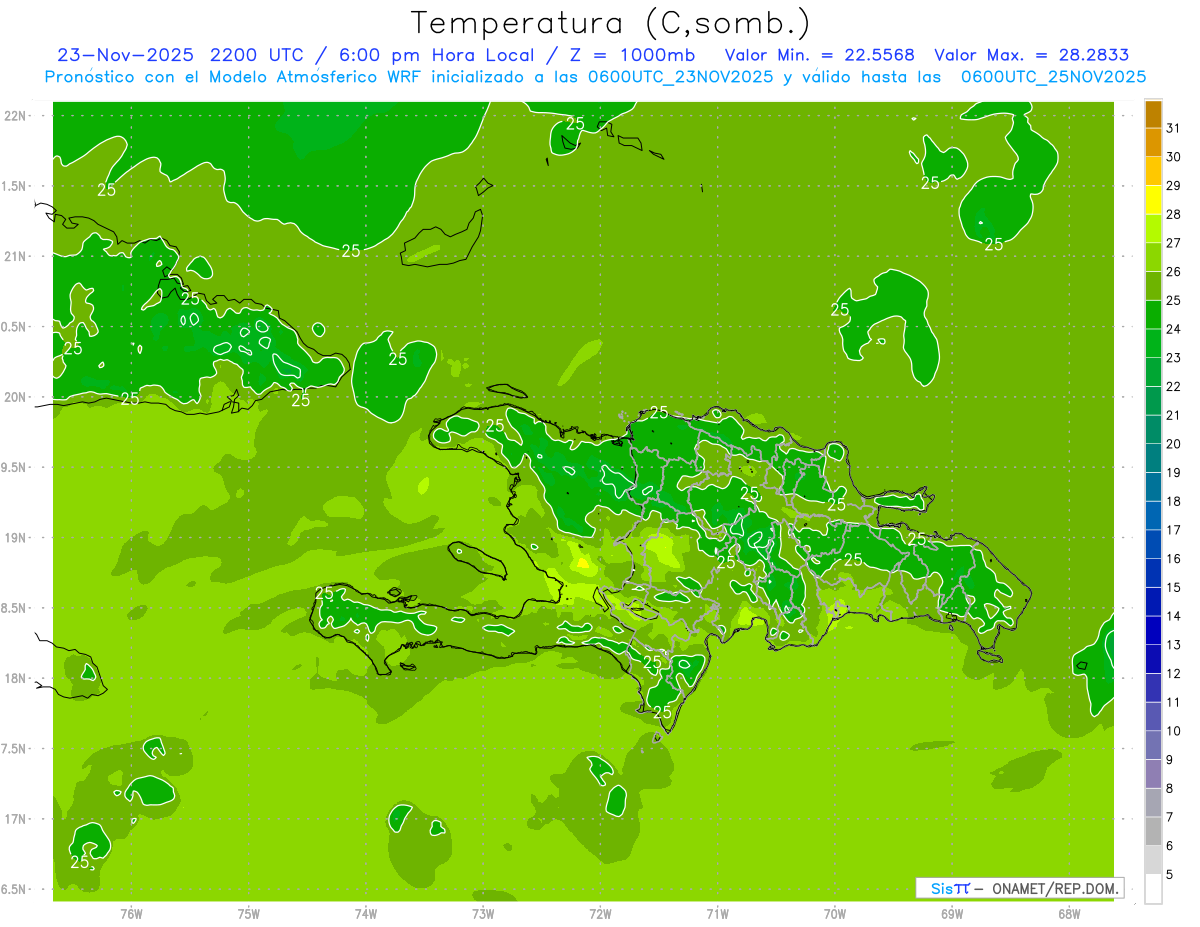Click the legend value "14"

1173,616
